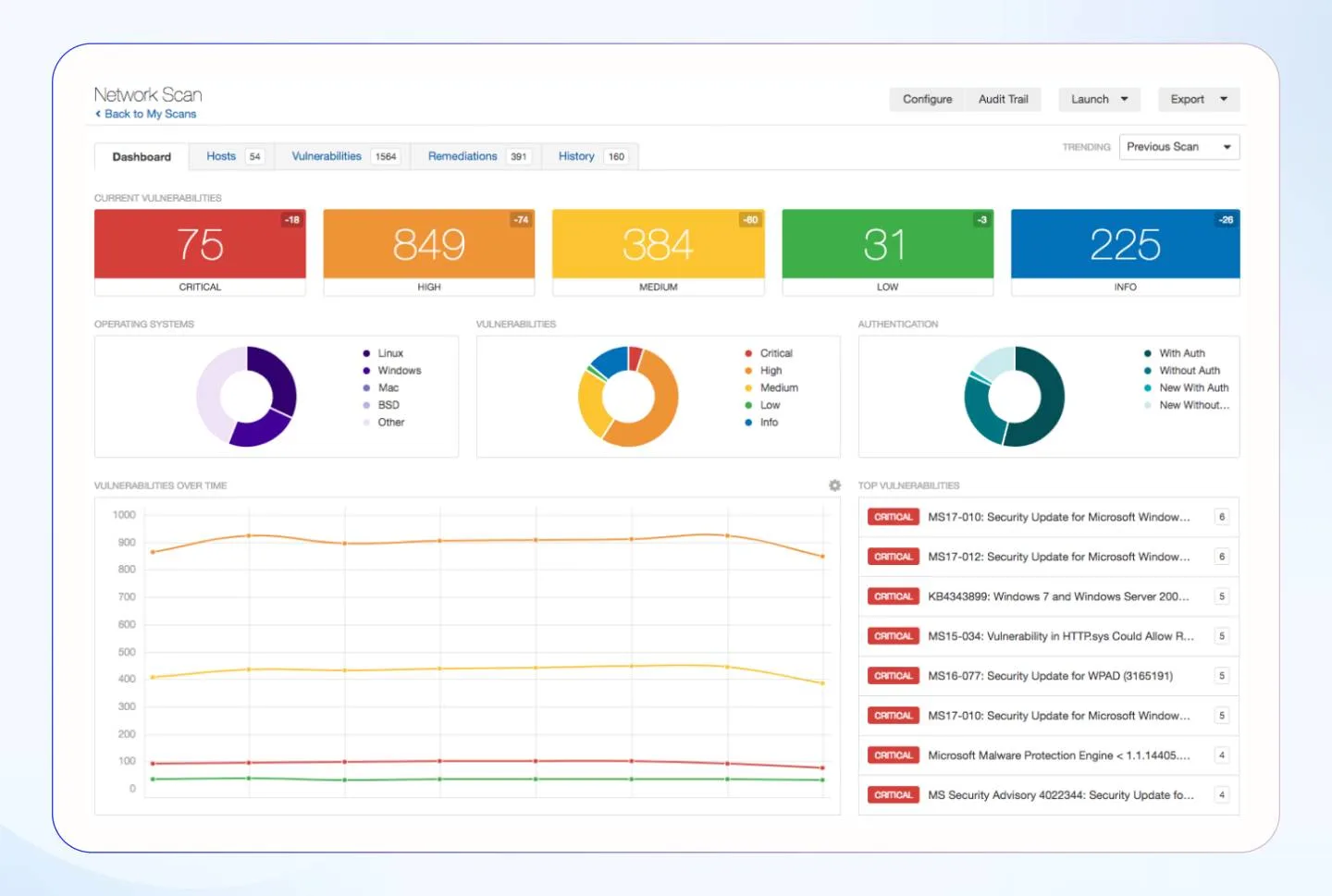Click the CRITICAL badge for MS15-034 HTTP.sys entry
Image resolution: width=1332 pixels, height=896 pixels.
tap(892, 636)
